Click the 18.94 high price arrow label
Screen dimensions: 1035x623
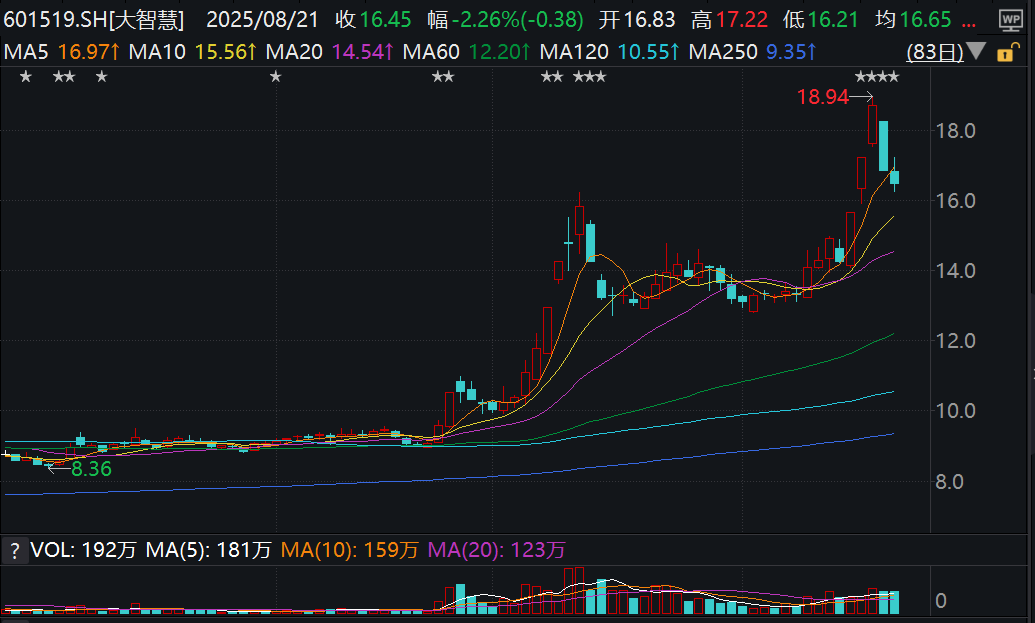pyautogui.click(x=834, y=97)
